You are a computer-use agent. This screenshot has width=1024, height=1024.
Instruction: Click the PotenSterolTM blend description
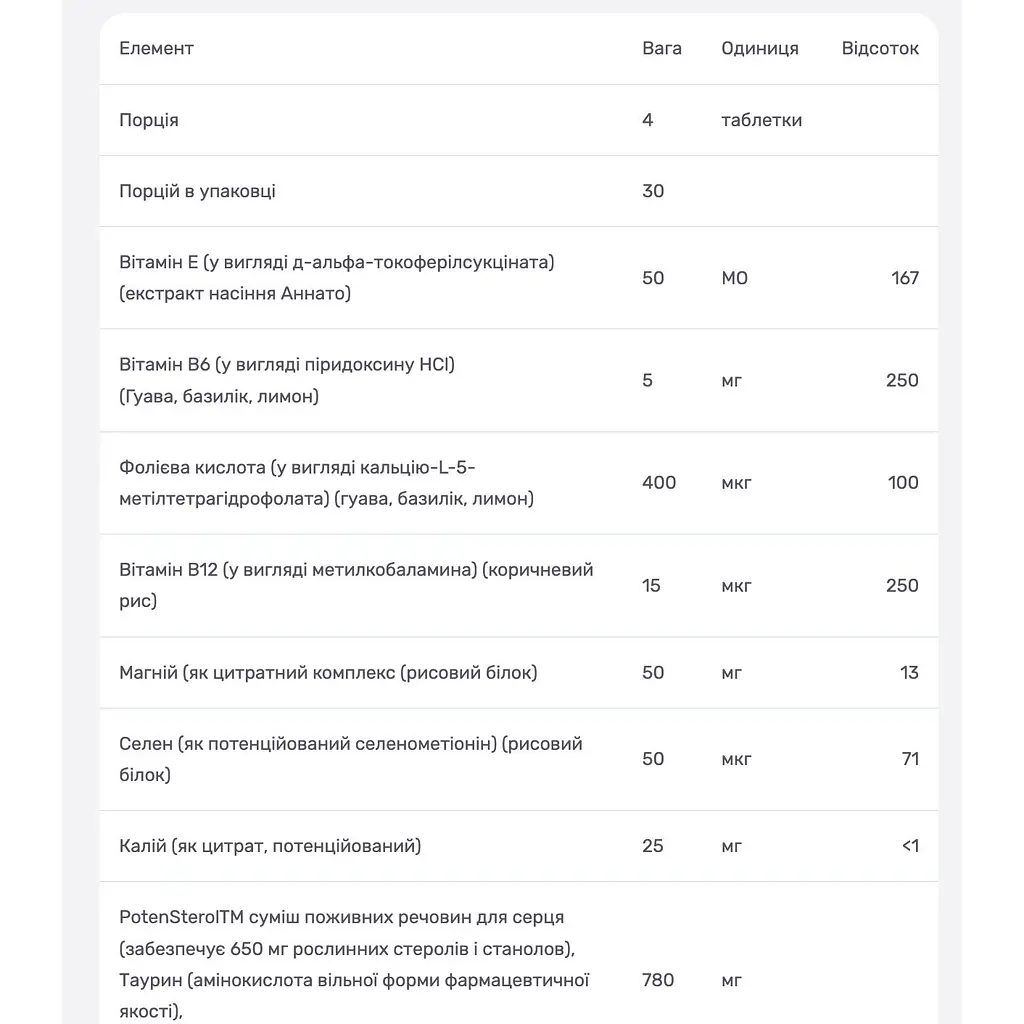point(354,965)
